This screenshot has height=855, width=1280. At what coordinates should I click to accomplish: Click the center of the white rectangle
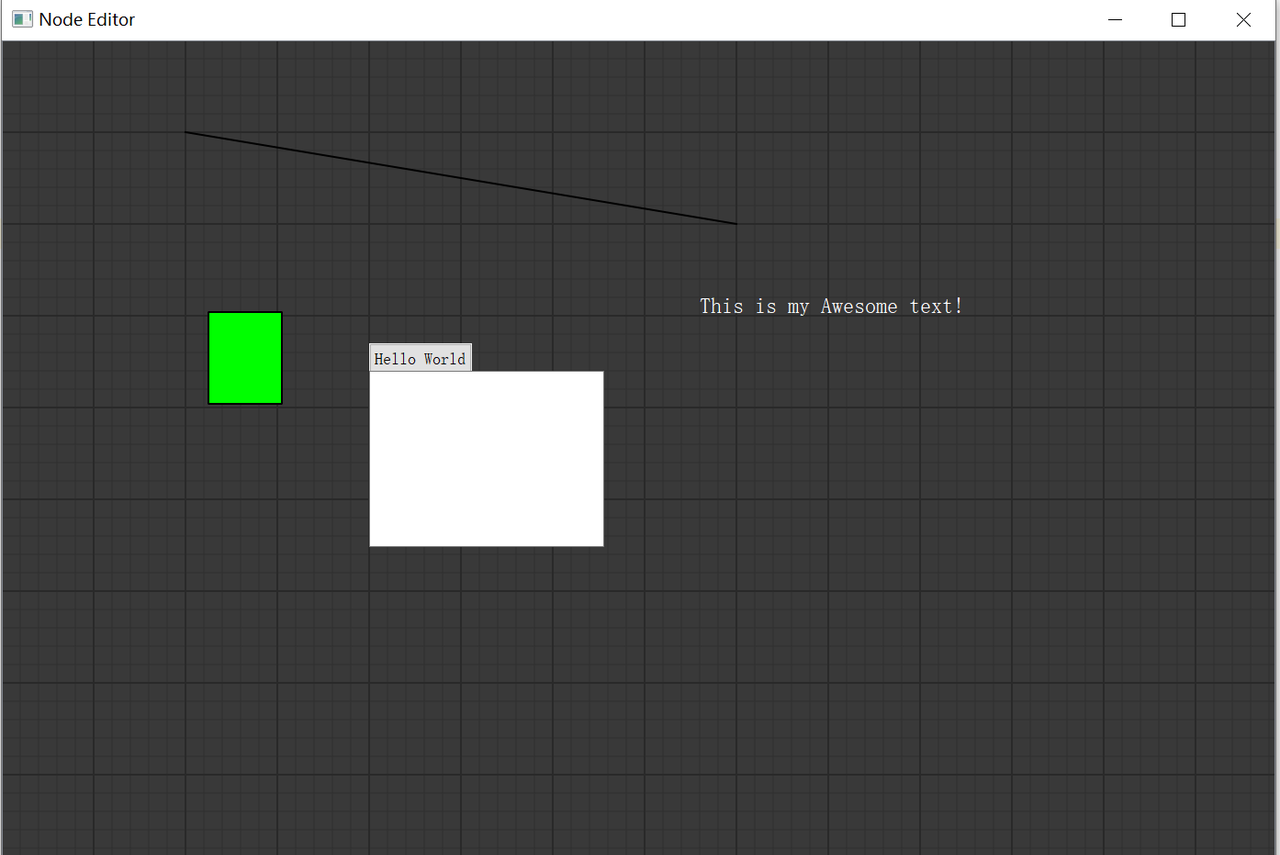point(486,458)
